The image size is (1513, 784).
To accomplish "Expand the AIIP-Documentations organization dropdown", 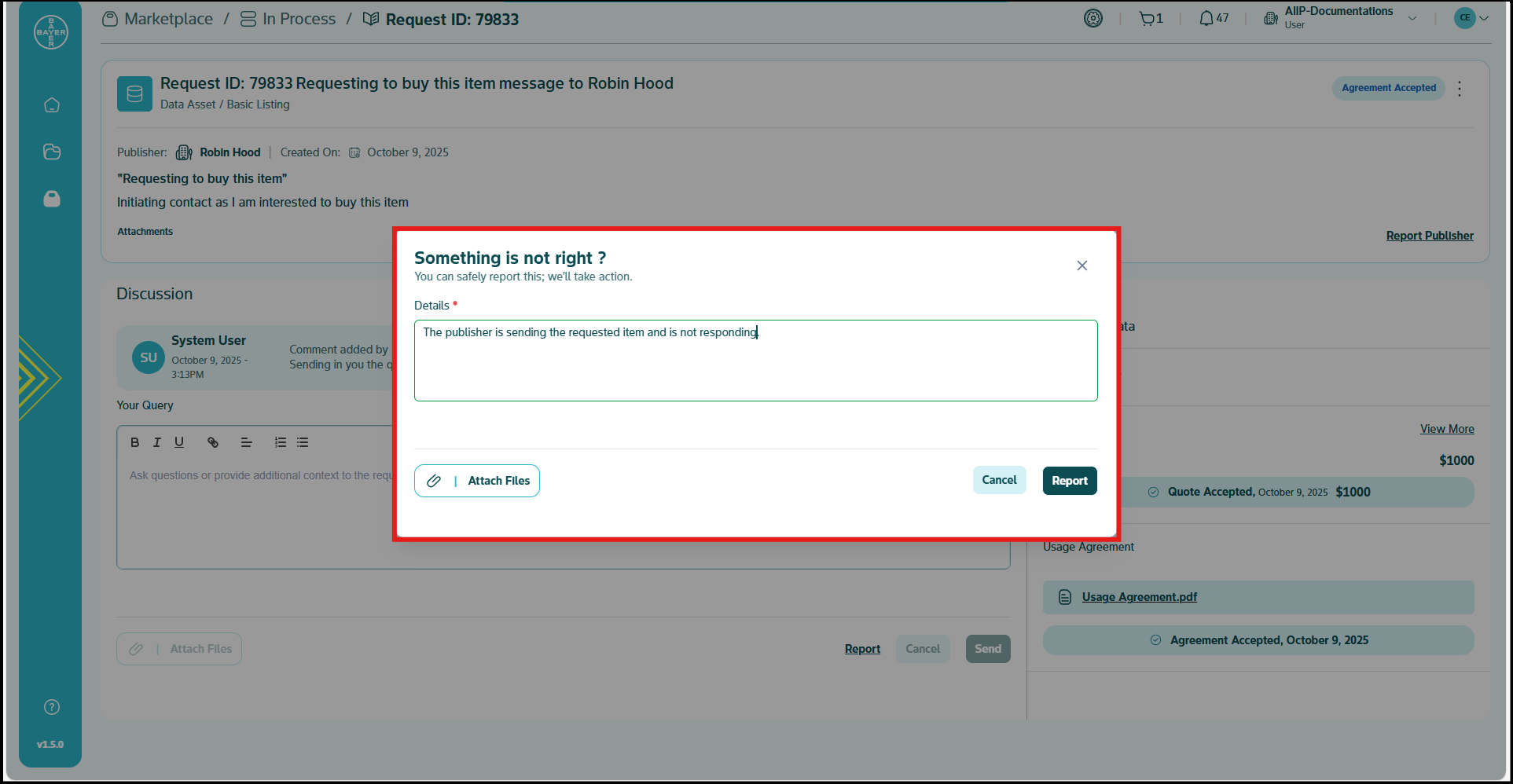I will [x=1412, y=19].
